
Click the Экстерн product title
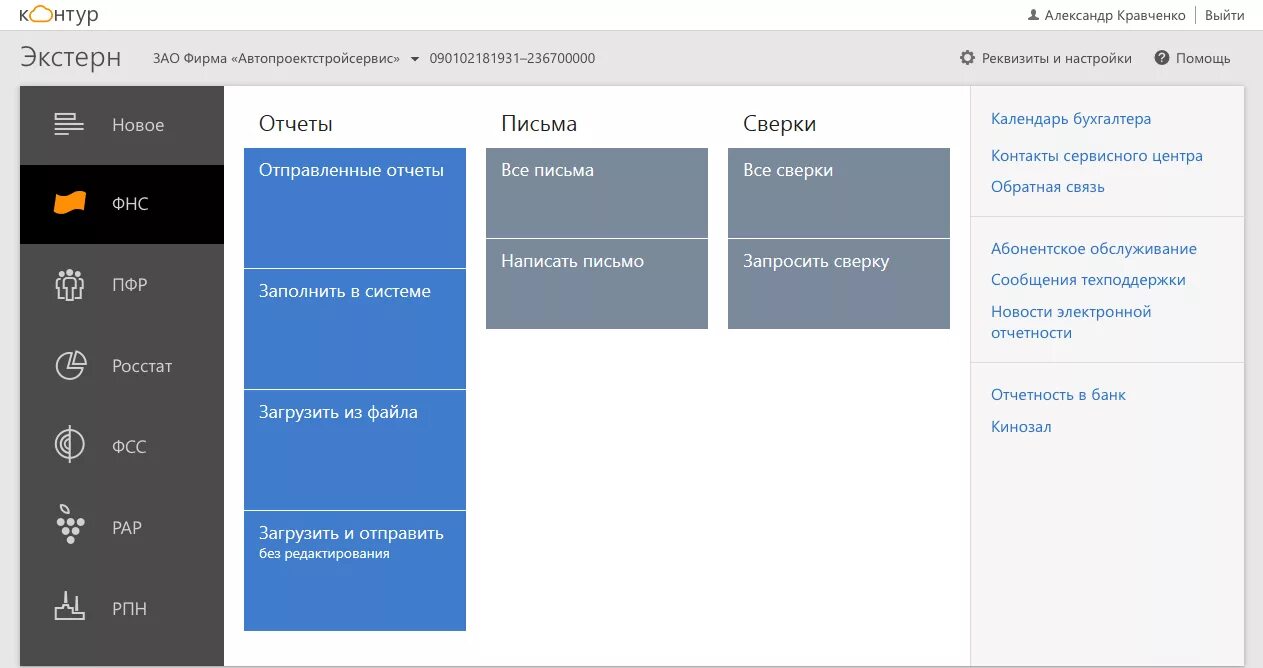[71, 57]
